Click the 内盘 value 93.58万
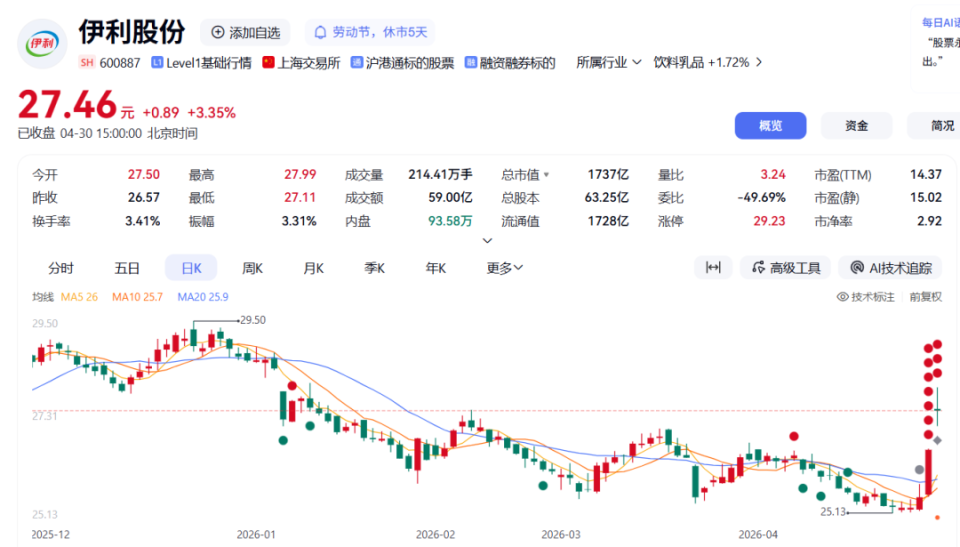 [x=450, y=221]
